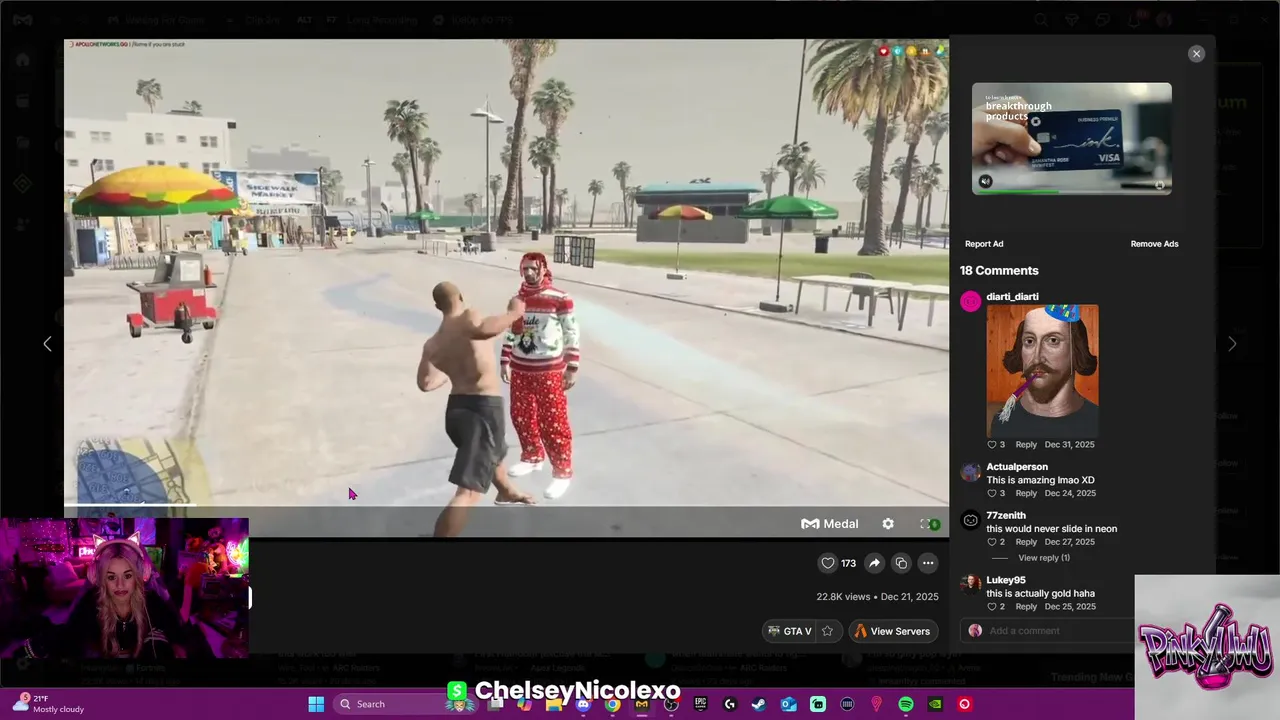Screen dimensions: 1280x720
Task: Reply to Actualperson's comment
Action: [1026, 494]
